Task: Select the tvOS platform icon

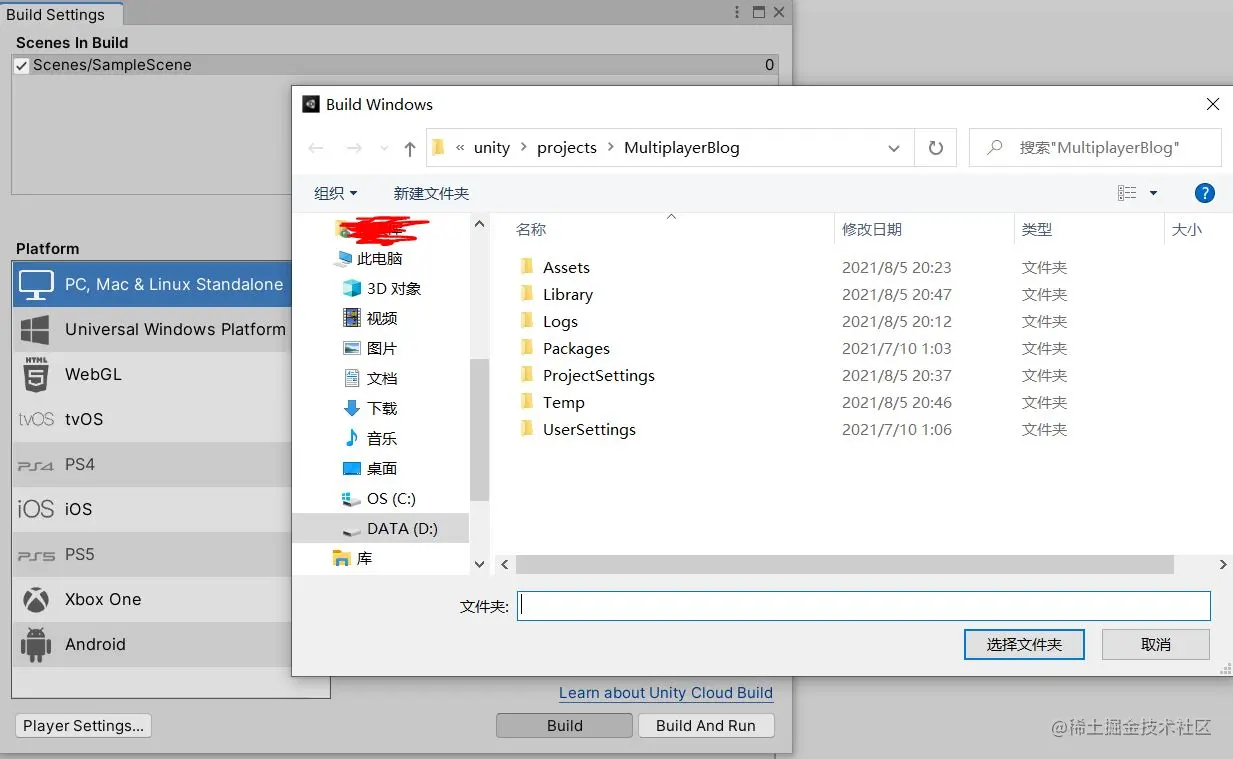Action: (36, 420)
